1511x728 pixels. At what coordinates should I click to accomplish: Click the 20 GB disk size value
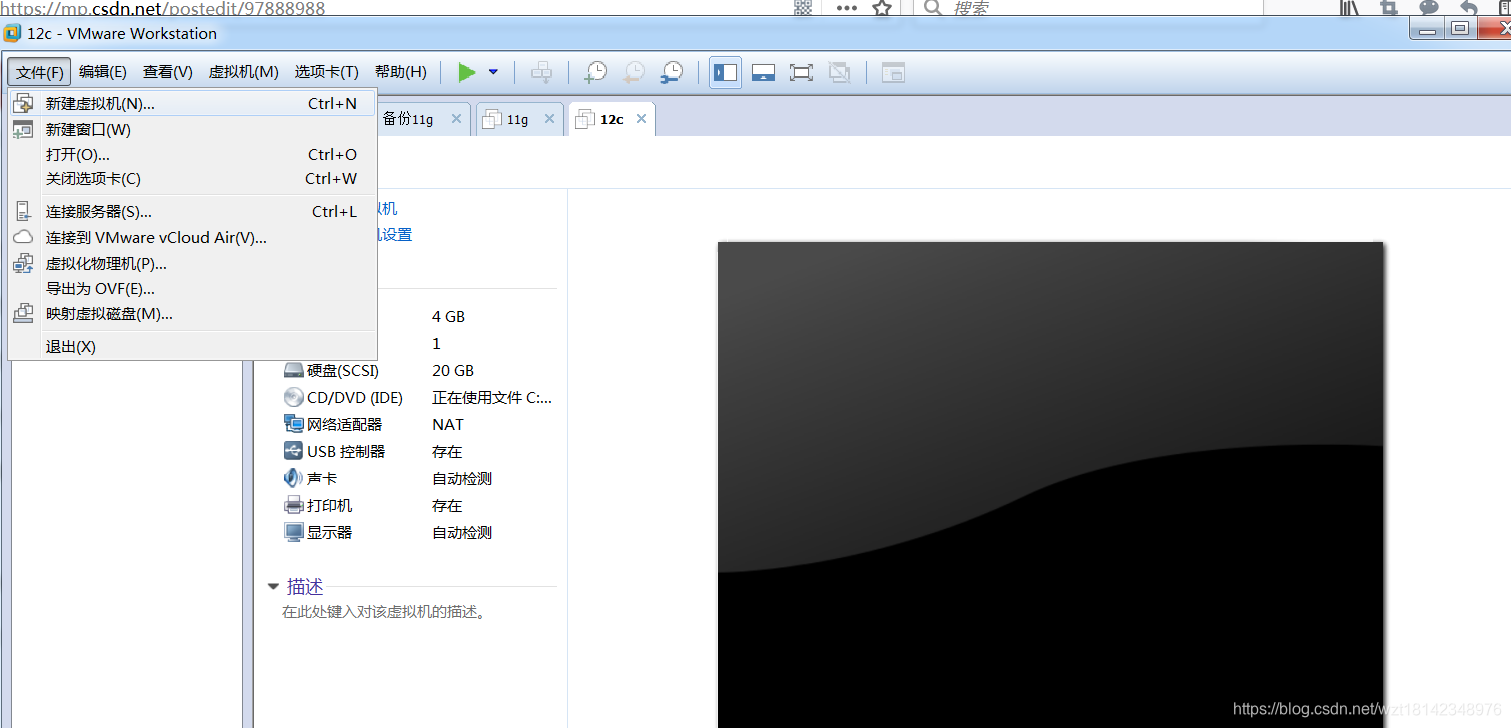tap(453, 370)
